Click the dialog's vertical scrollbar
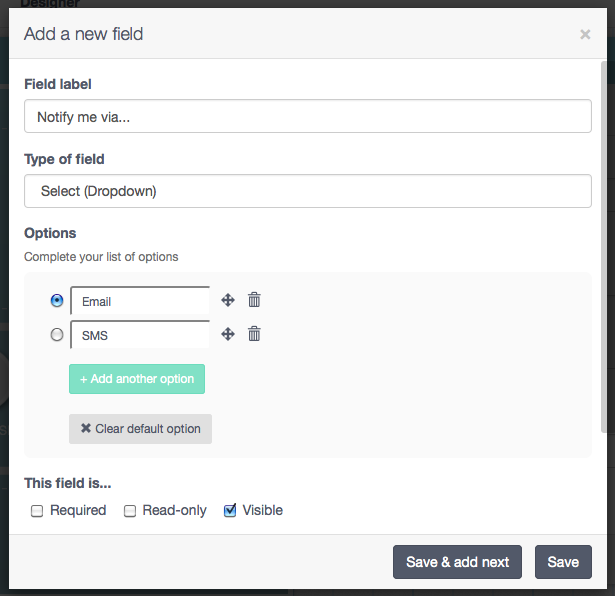 [x=604, y=247]
